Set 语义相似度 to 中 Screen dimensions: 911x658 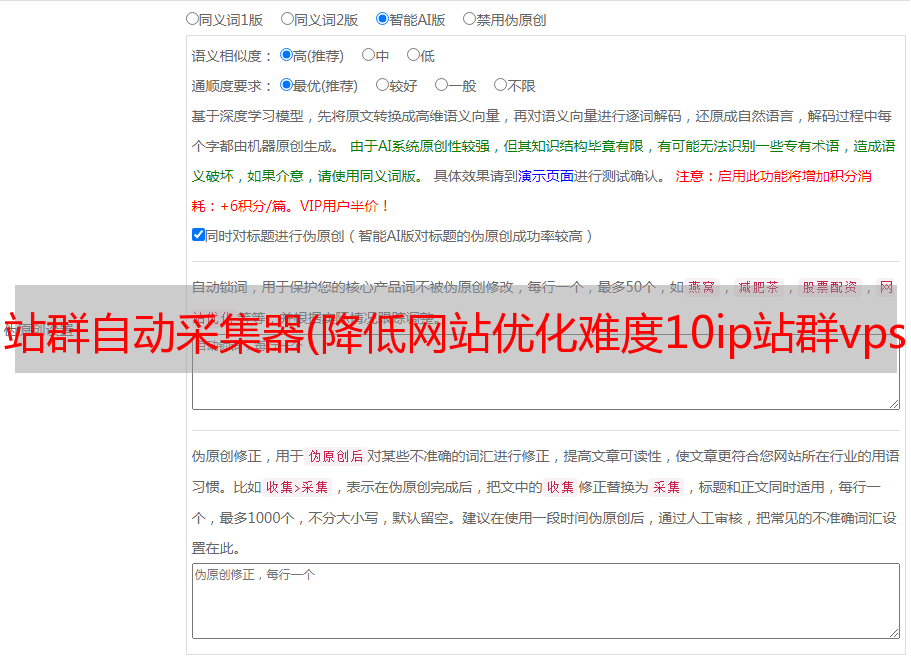[368, 55]
